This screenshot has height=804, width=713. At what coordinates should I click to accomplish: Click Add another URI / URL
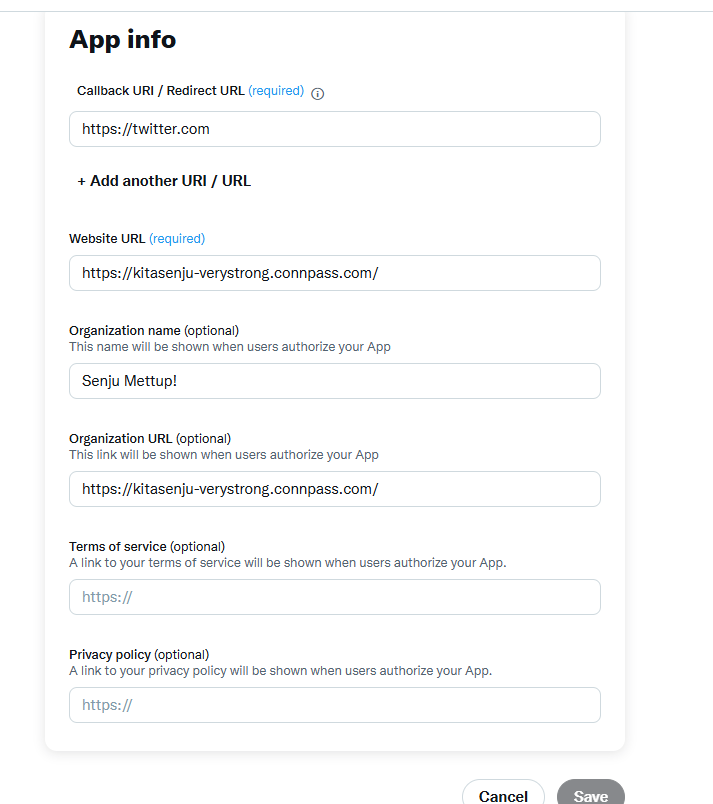click(164, 181)
